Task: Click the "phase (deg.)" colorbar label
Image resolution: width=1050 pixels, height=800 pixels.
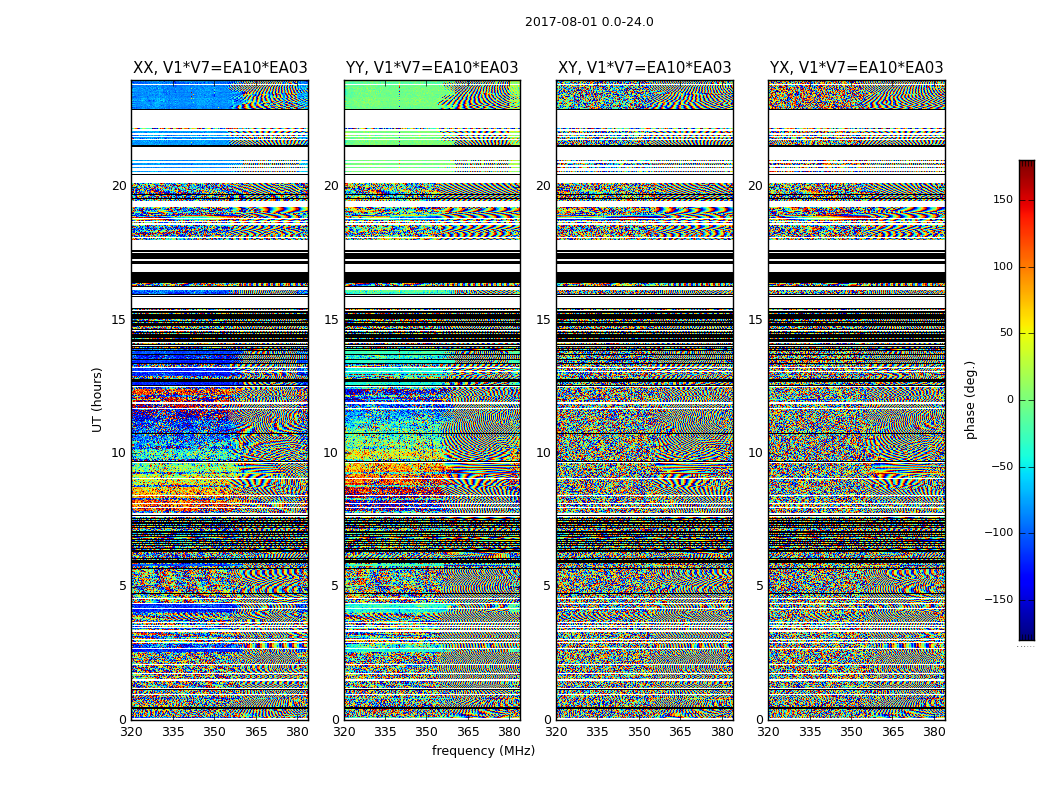Action: pyautogui.click(x=970, y=400)
